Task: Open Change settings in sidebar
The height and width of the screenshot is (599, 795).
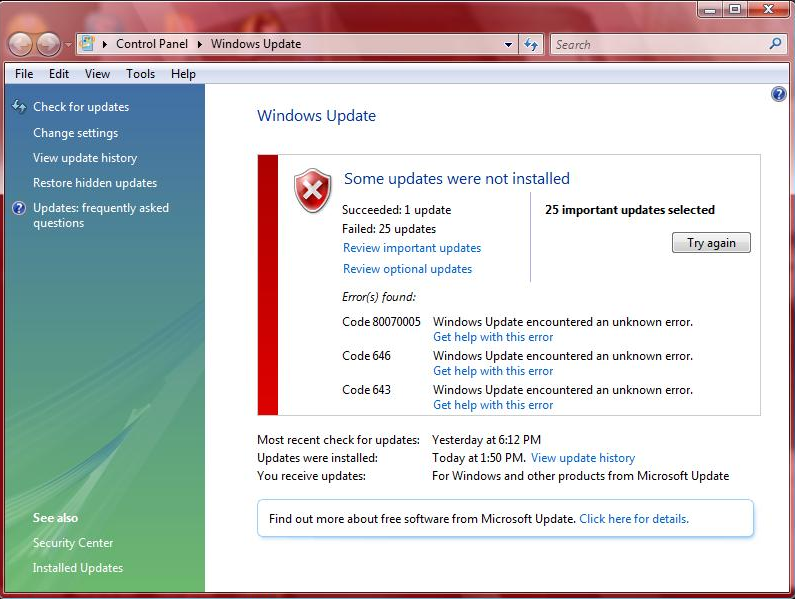Action: click(76, 133)
